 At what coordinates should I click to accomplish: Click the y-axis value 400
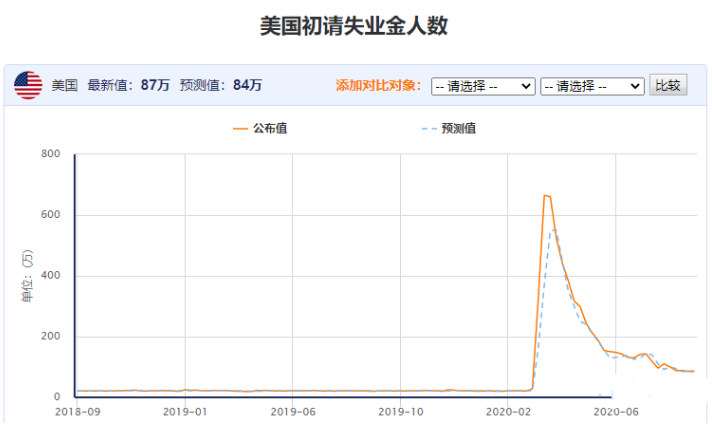click(x=50, y=276)
